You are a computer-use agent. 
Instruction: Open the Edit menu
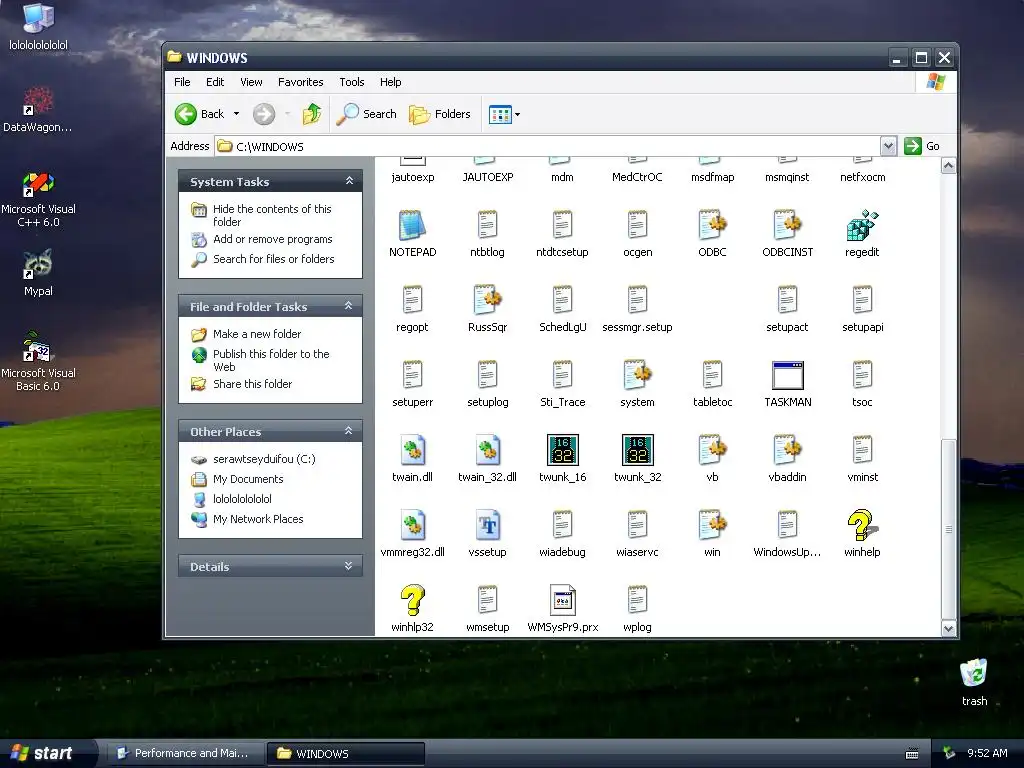215,82
